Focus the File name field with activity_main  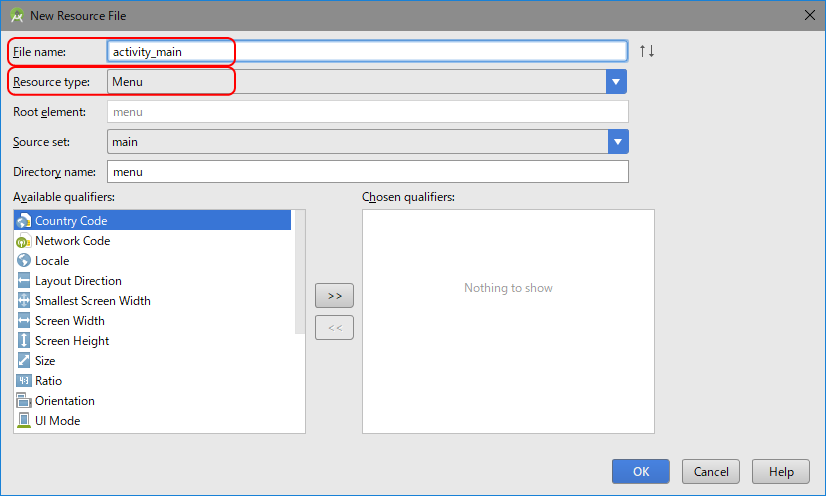coord(367,52)
